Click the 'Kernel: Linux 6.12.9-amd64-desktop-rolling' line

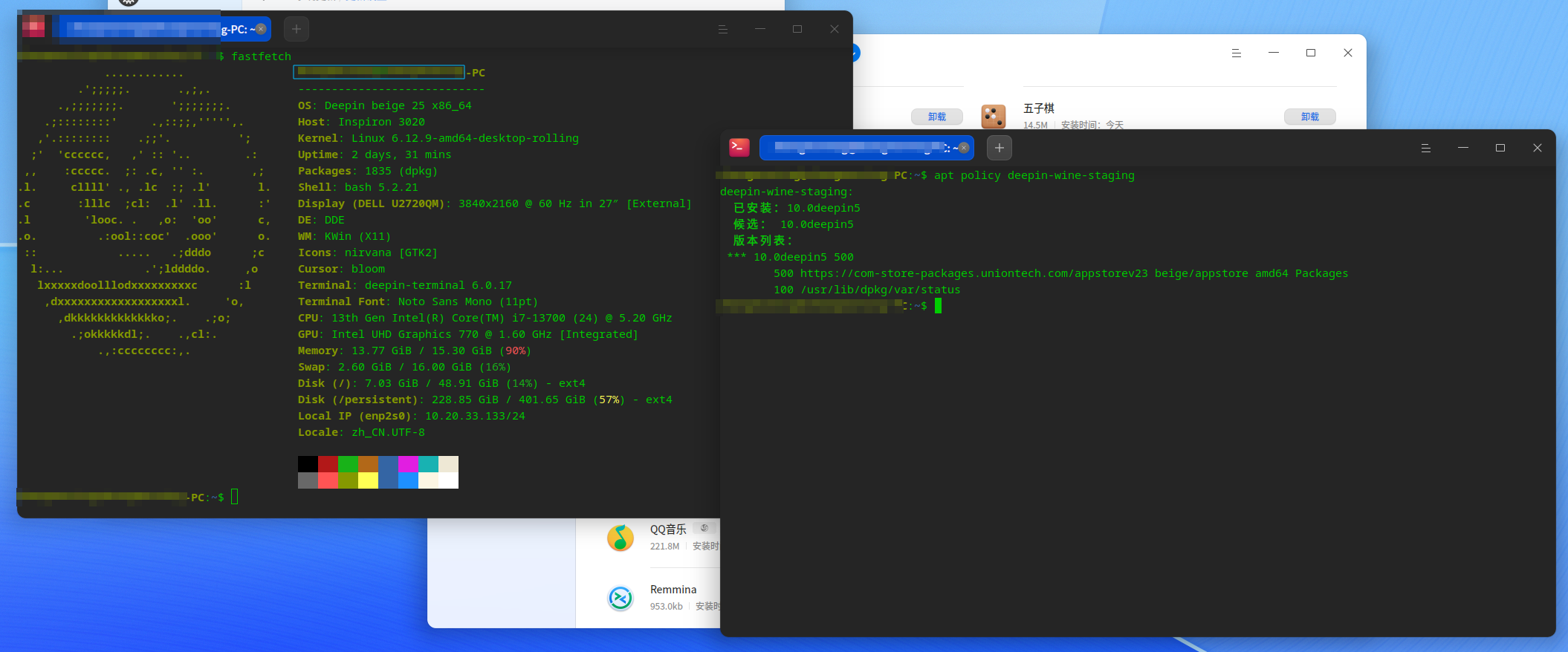tap(438, 138)
